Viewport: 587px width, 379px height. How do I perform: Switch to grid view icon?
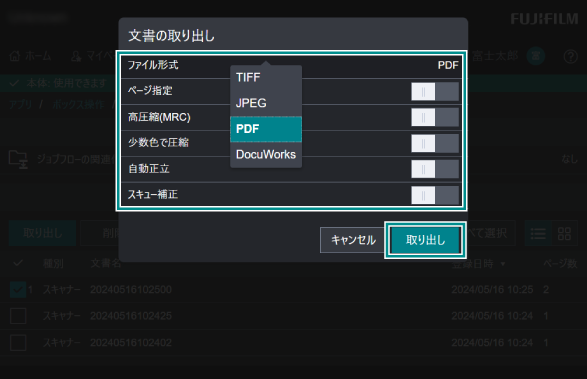coord(564,234)
